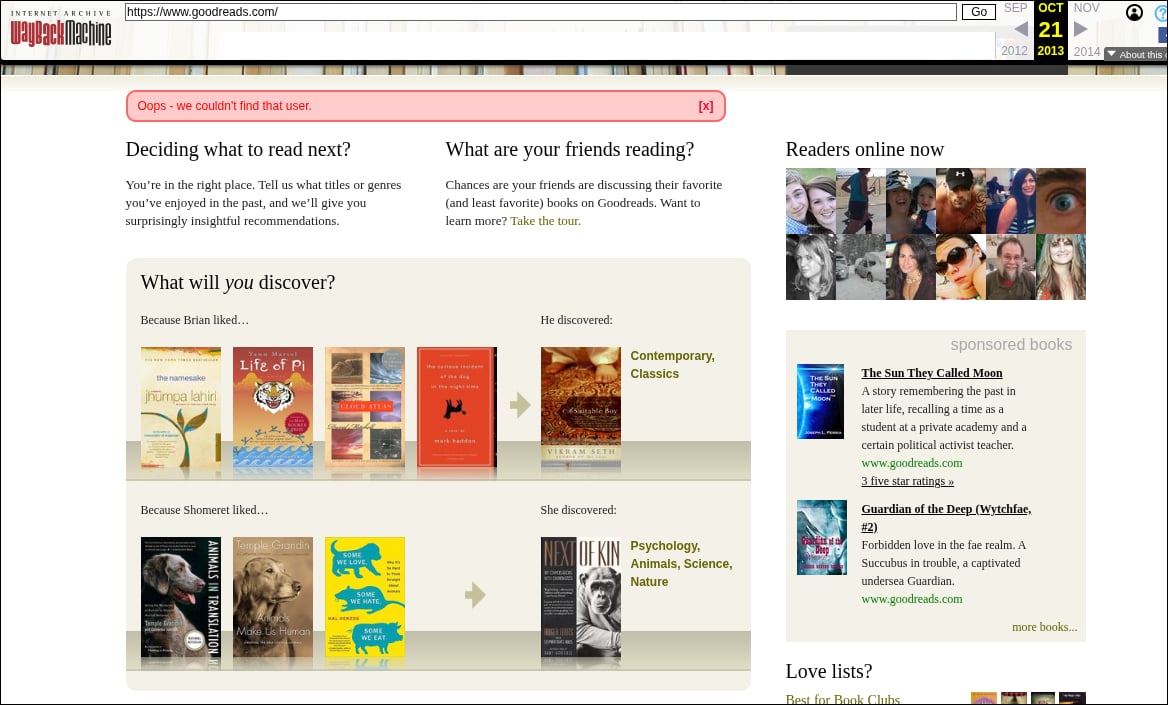
Task: Click the bearded man with glasses avatar
Action: point(1010,267)
